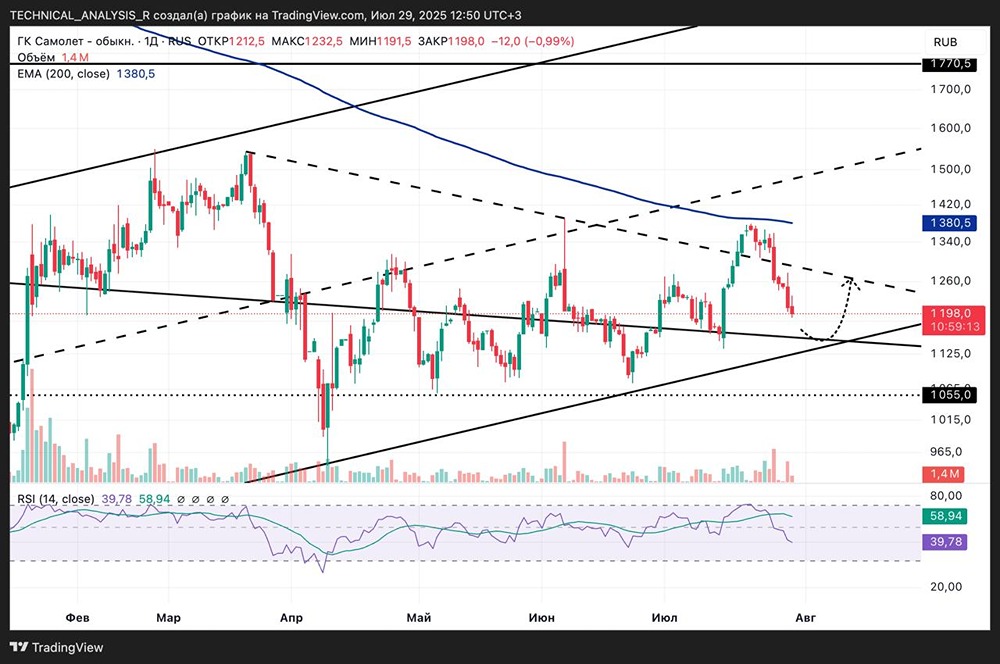Viewport: 1000px width, 664px height.
Task: Click the 965,0 price axis tick
Action: coord(946,452)
